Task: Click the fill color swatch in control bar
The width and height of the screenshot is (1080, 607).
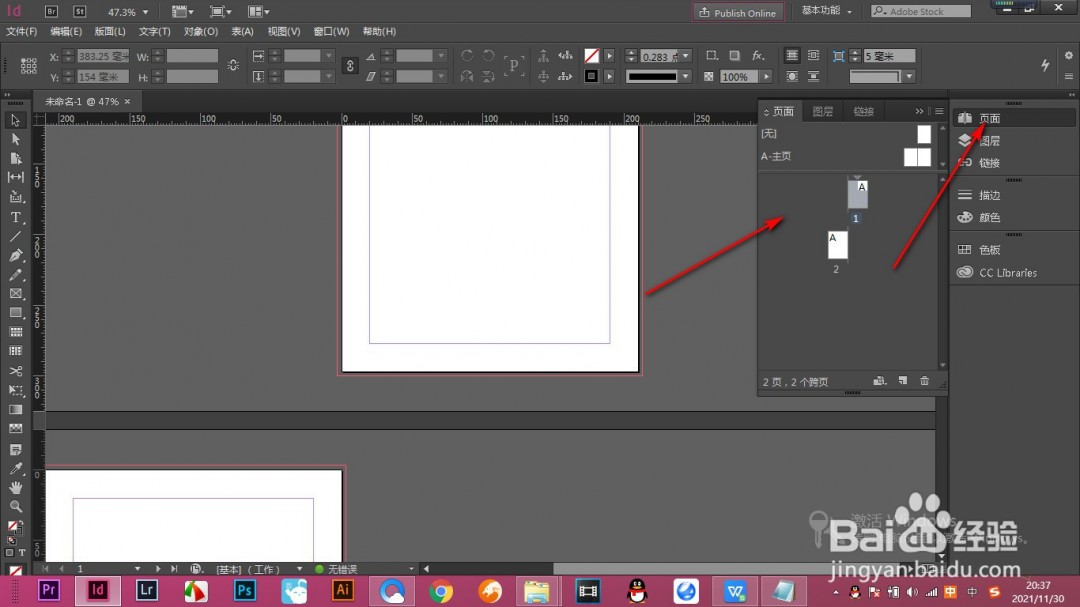Action: pyautogui.click(x=592, y=56)
